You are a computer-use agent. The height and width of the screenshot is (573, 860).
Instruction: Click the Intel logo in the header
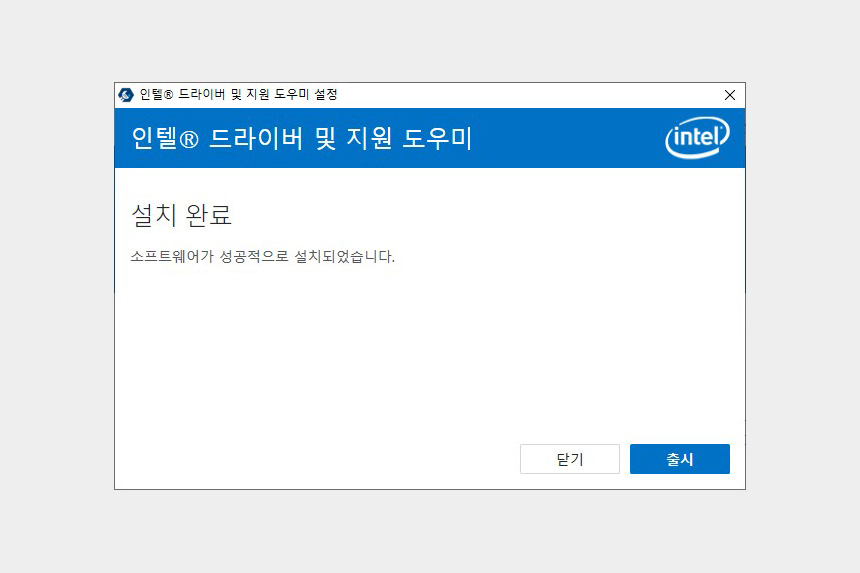click(x=697, y=138)
